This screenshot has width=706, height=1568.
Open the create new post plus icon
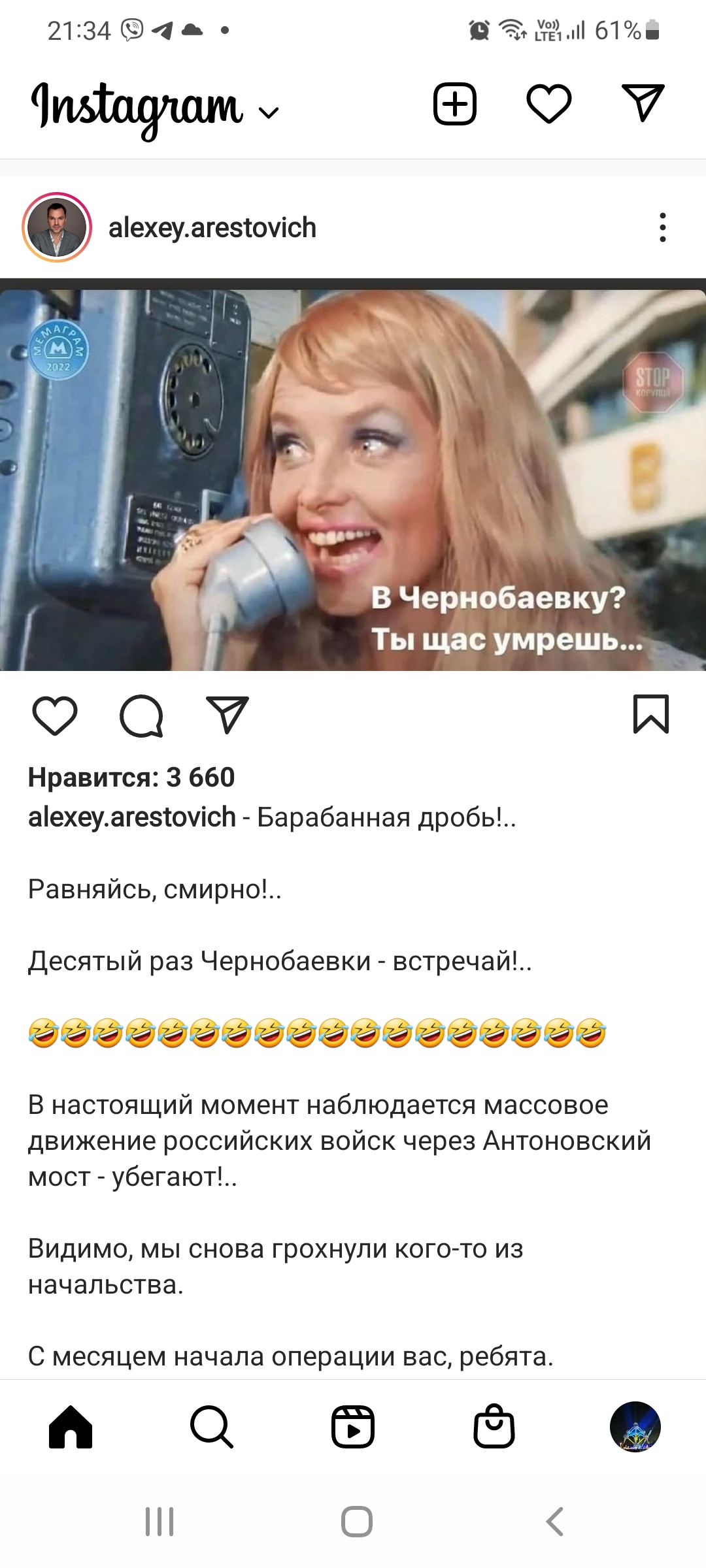(x=455, y=104)
